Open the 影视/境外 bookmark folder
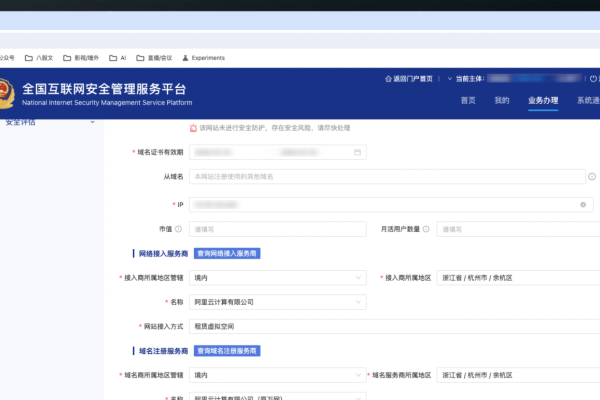The height and width of the screenshot is (400, 600). coord(81,58)
